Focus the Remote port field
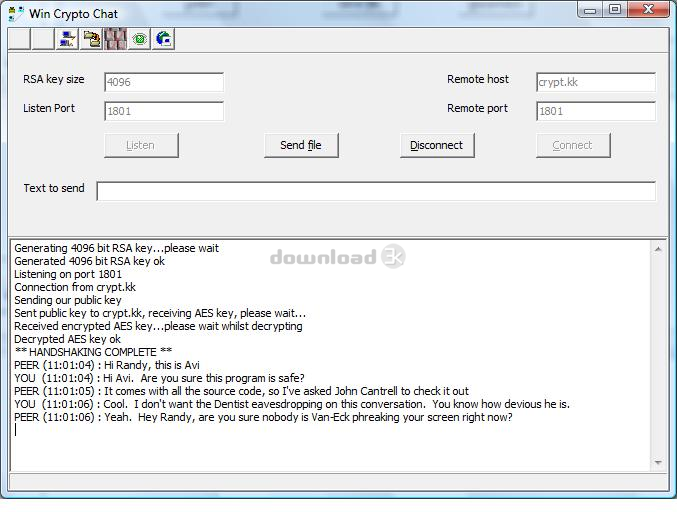Viewport: 677px width, 512px height. pos(596,111)
